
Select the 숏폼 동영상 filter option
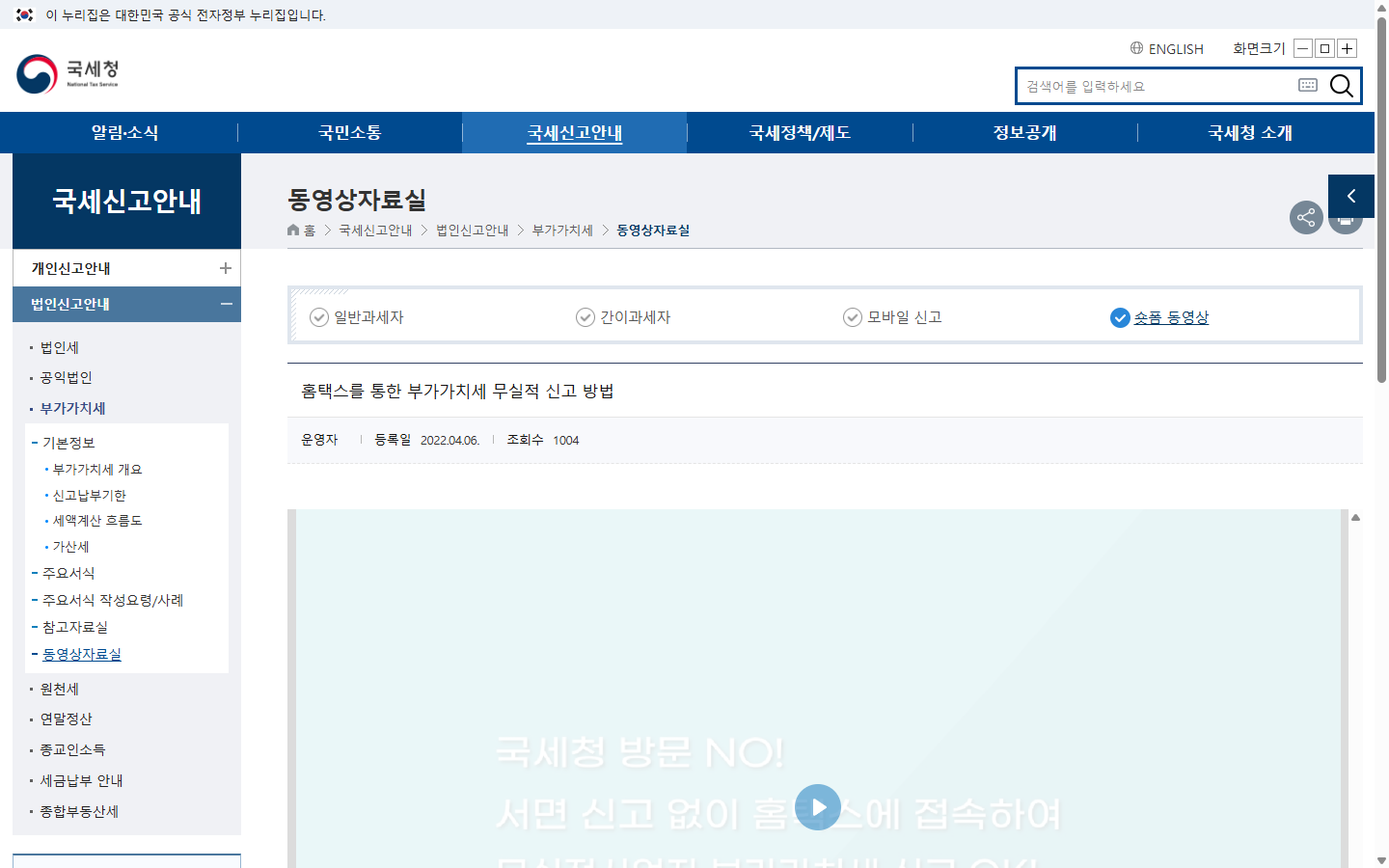coord(1159,317)
